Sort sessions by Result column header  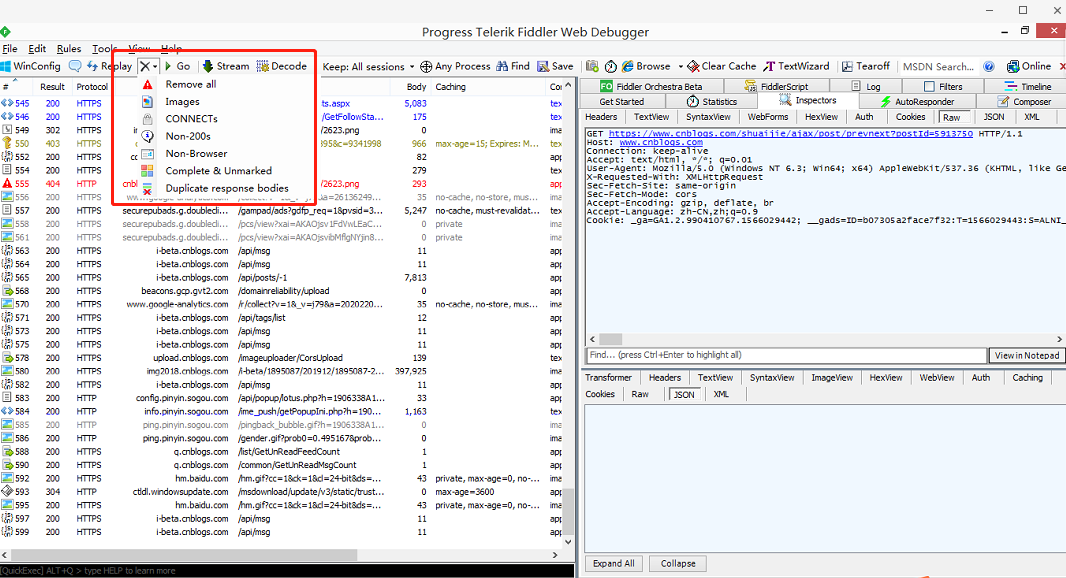(52, 87)
